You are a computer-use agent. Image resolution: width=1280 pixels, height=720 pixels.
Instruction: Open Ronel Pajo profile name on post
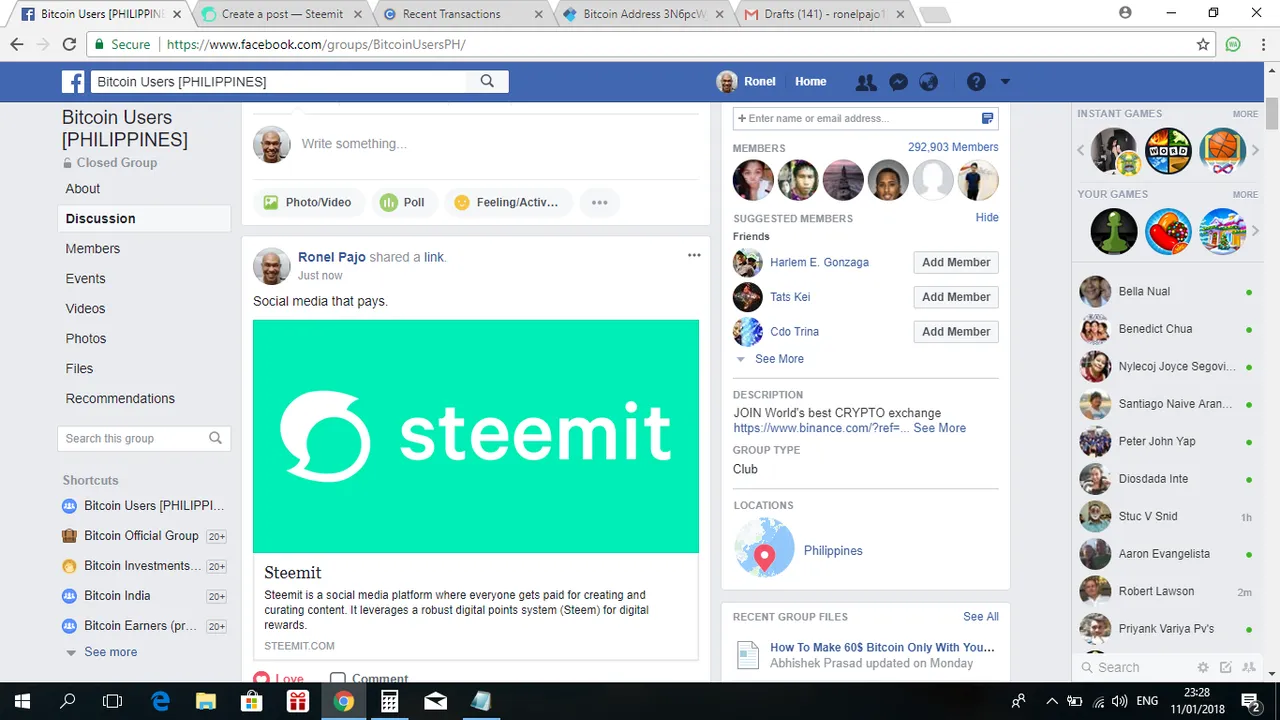pos(332,257)
